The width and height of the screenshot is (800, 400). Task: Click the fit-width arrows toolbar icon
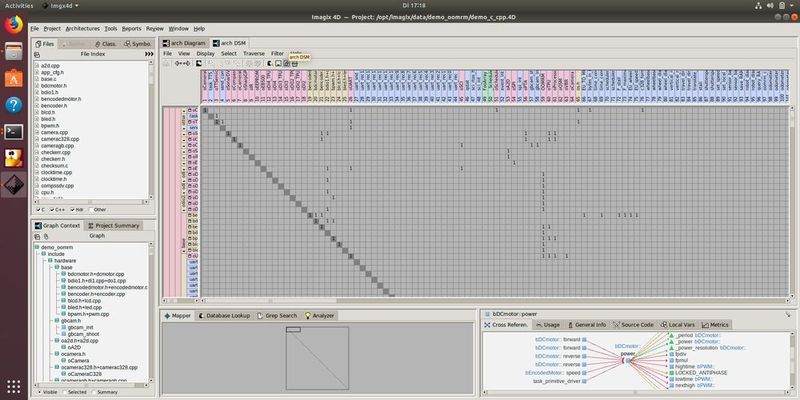[182, 63]
